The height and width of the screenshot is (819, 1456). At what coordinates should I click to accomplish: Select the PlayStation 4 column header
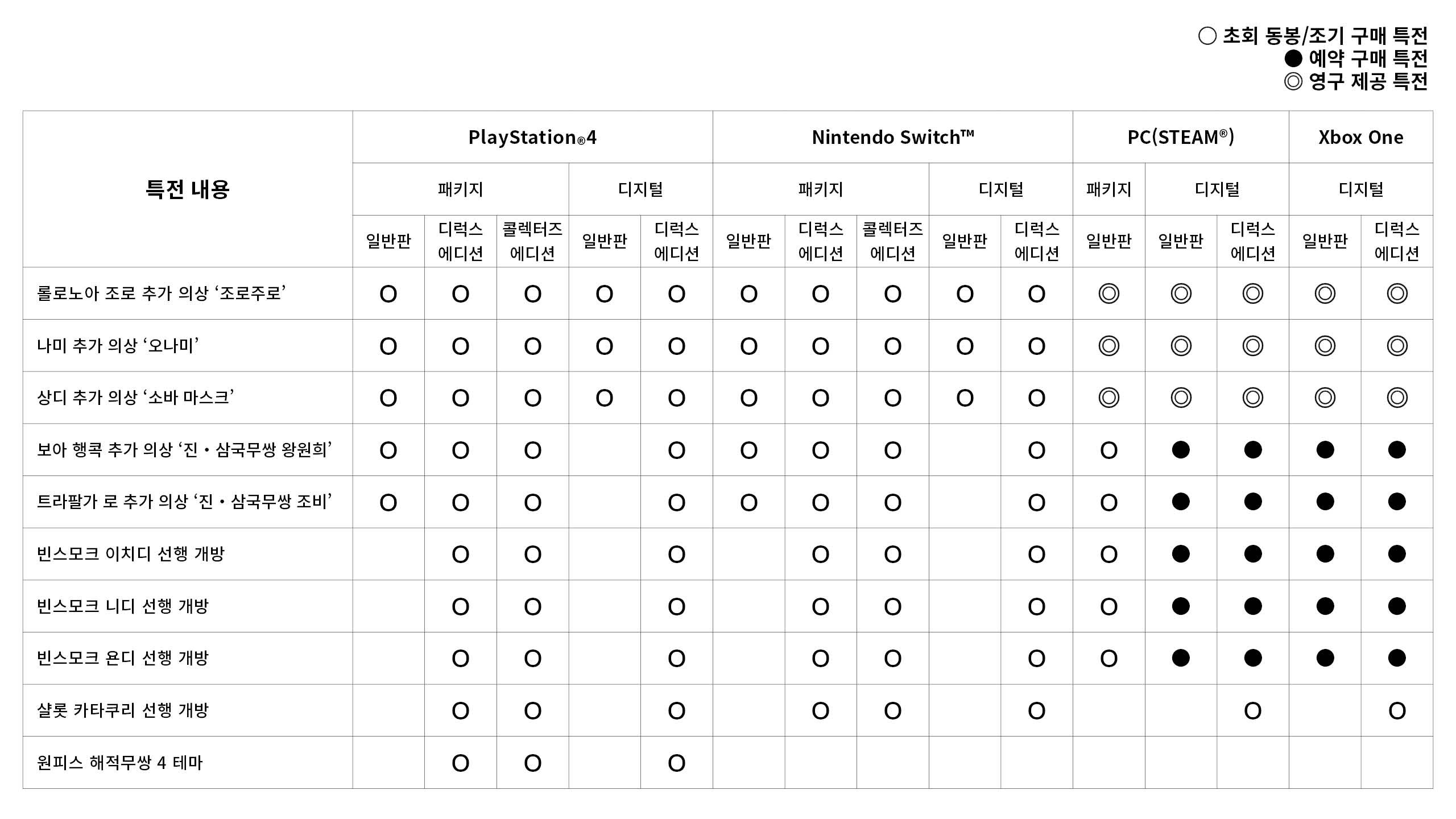point(532,137)
